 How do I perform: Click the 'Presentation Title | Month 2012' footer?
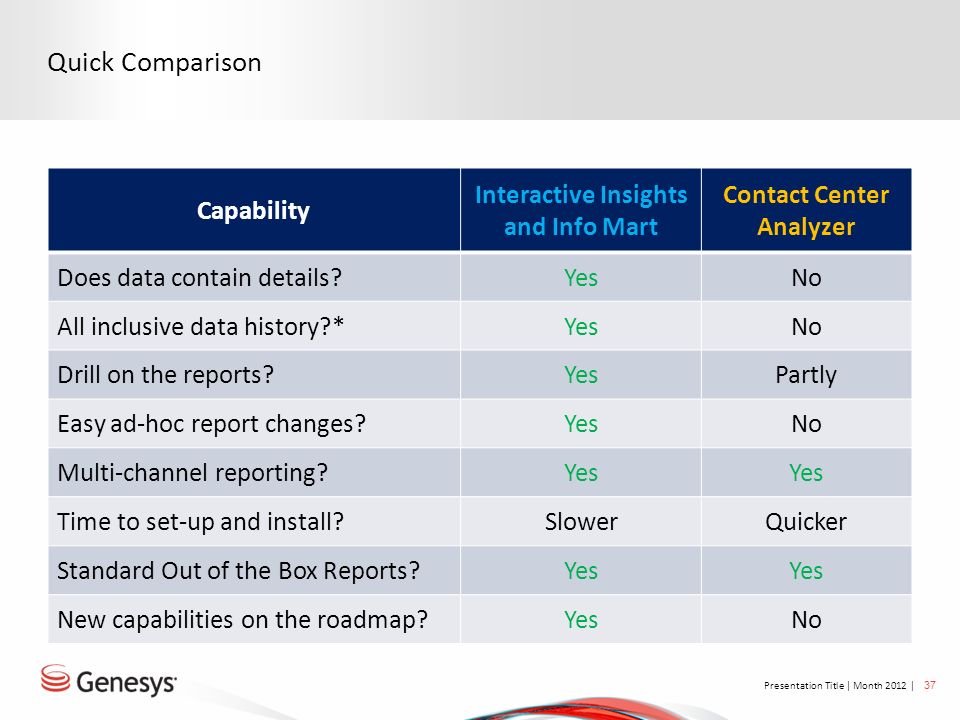(x=834, y=685)
